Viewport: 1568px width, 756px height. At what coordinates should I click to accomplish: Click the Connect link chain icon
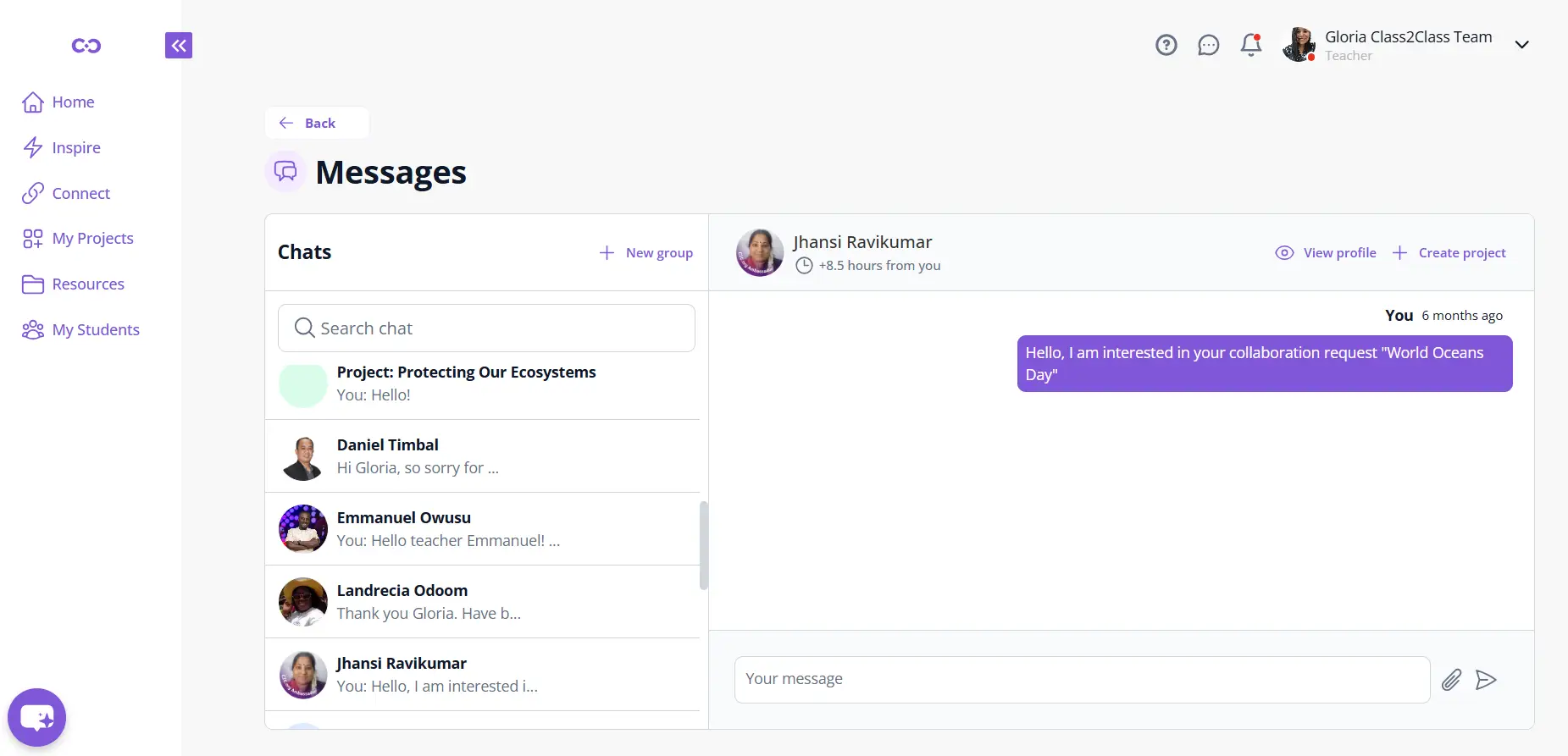coord(33,193)
